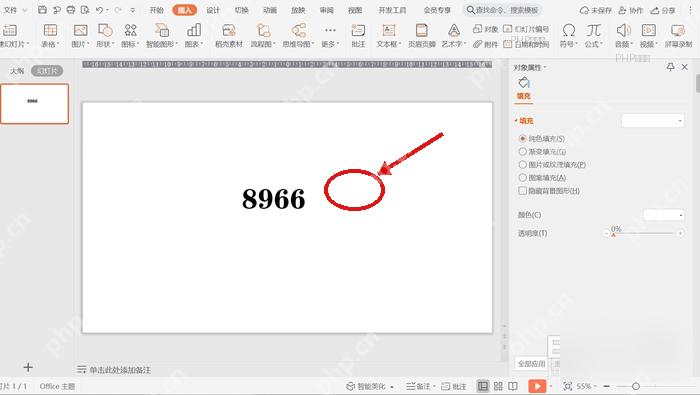This screenshot has width=700, height=395.
Task: Select normal view icon in status bar
Action: (483, 386)
